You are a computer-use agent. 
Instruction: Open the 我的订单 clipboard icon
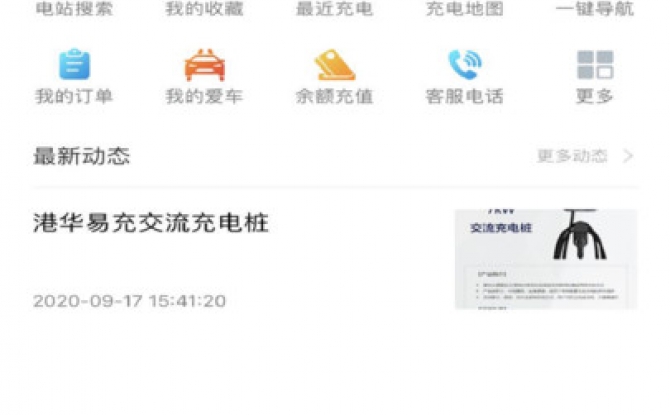pos(74,64)
